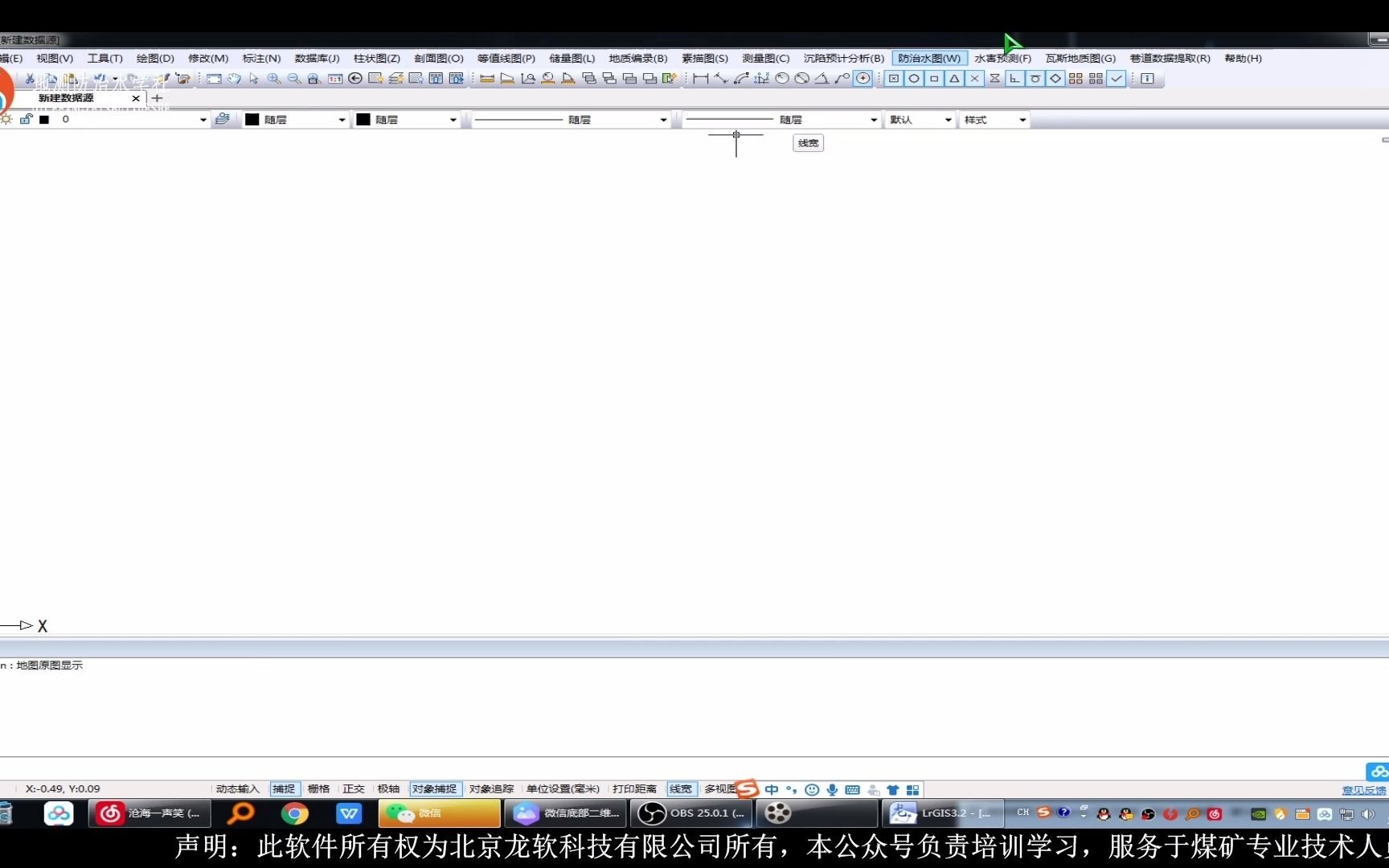Toggle the layer lock padlock icon
Viewport: 1389px width, 868px height.
[x=26, y=119]
